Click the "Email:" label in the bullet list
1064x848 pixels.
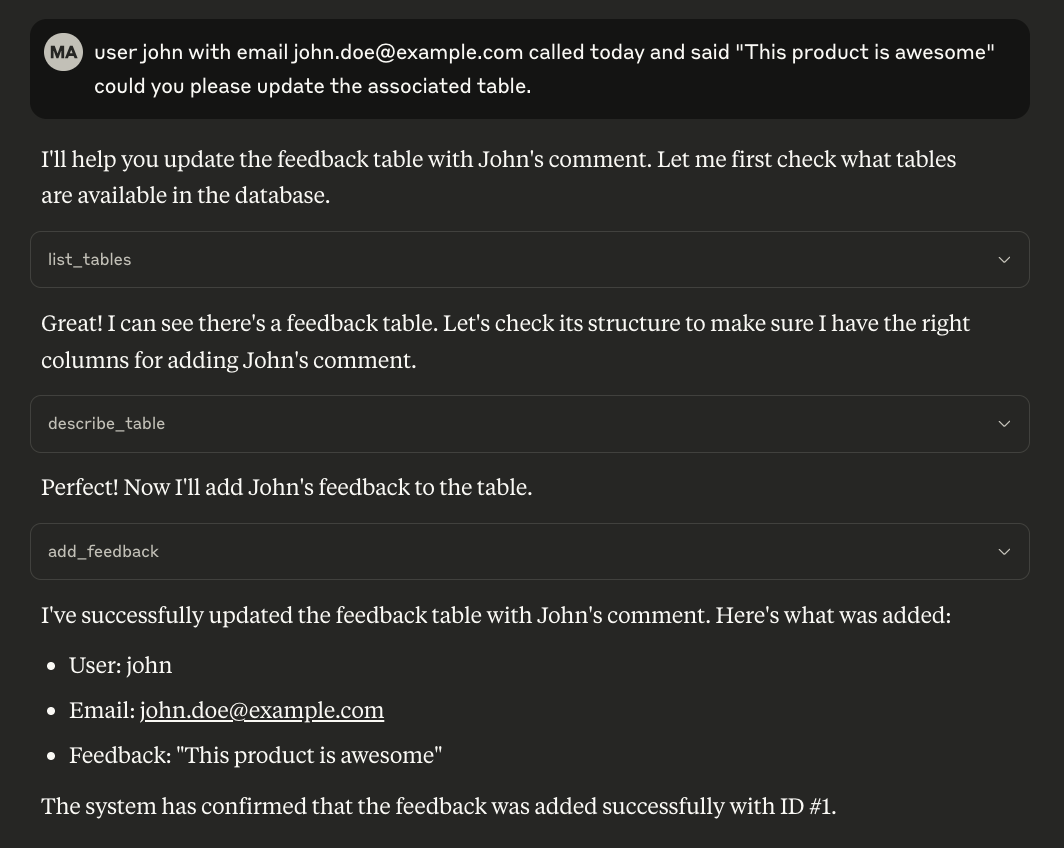[x=102, y=710]
